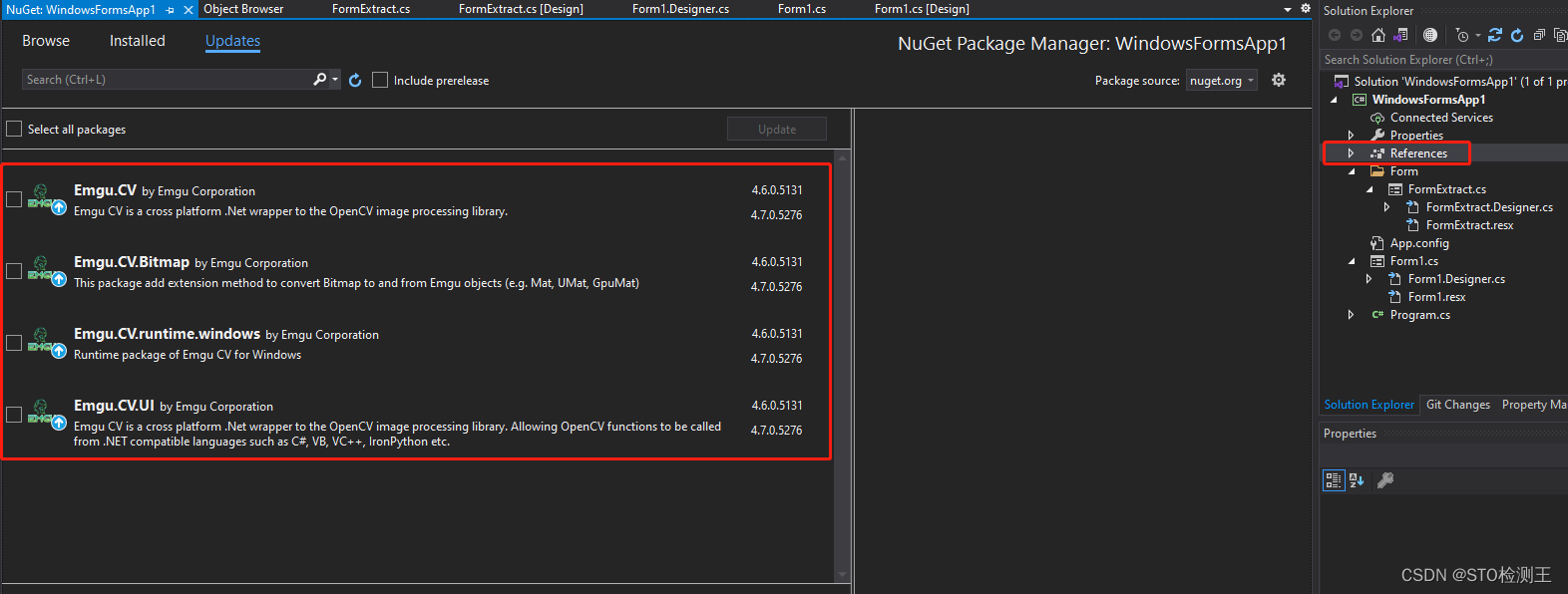This screenshot has width=1568, height=594.
Task: Tick the Emgu.CV.Bitmap package checkbox
Action: coord(14,271)
